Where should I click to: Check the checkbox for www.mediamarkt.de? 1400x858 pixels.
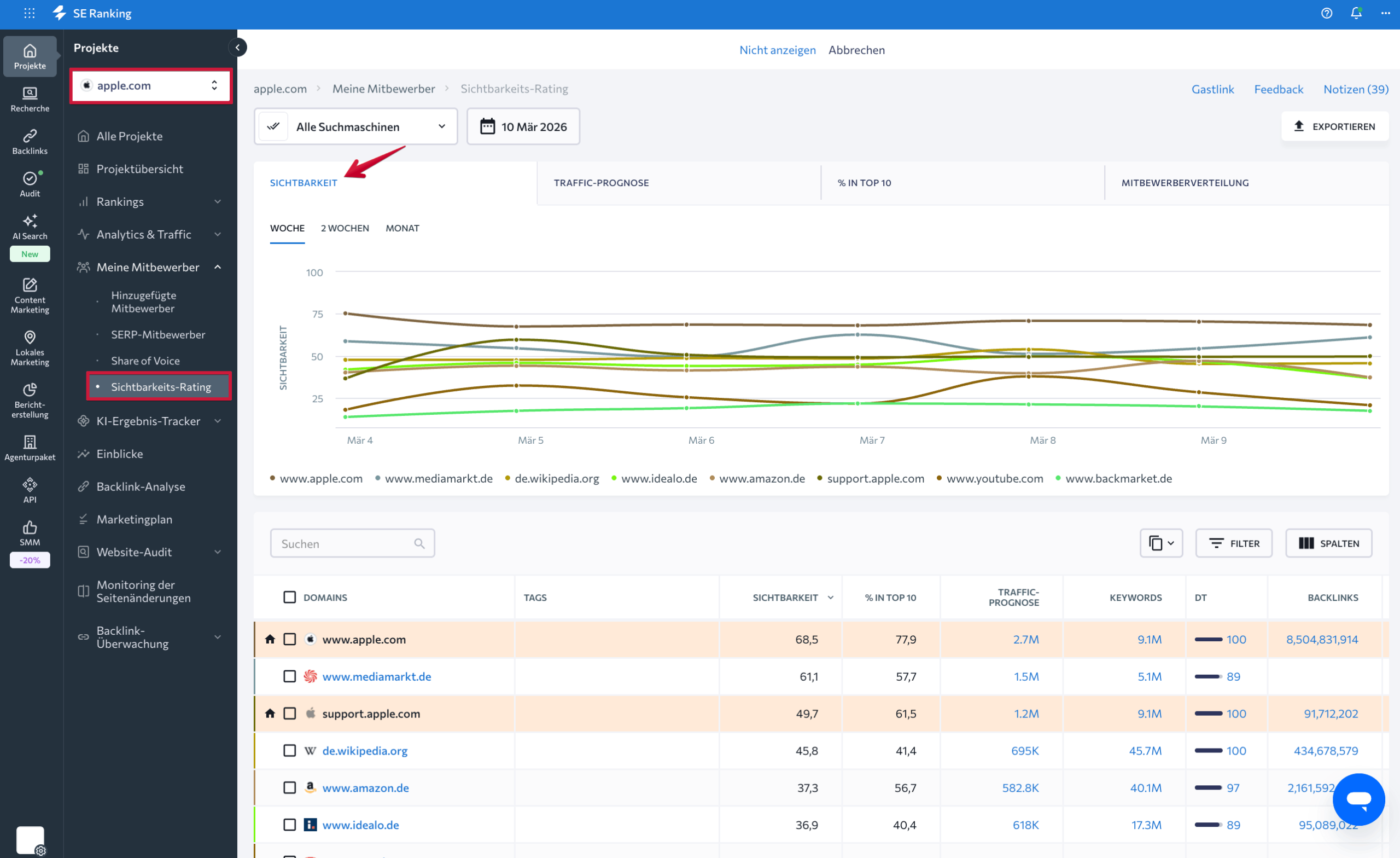(x=290, y=677)
